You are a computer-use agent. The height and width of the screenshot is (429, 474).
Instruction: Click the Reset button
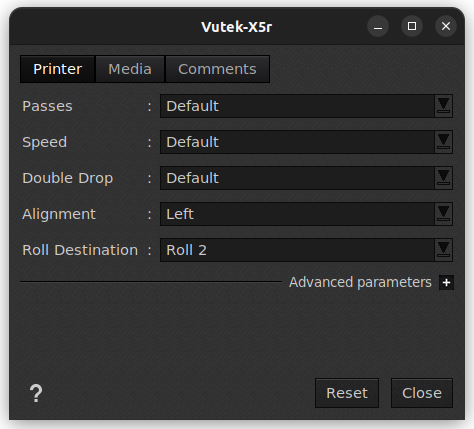point(347,393)
